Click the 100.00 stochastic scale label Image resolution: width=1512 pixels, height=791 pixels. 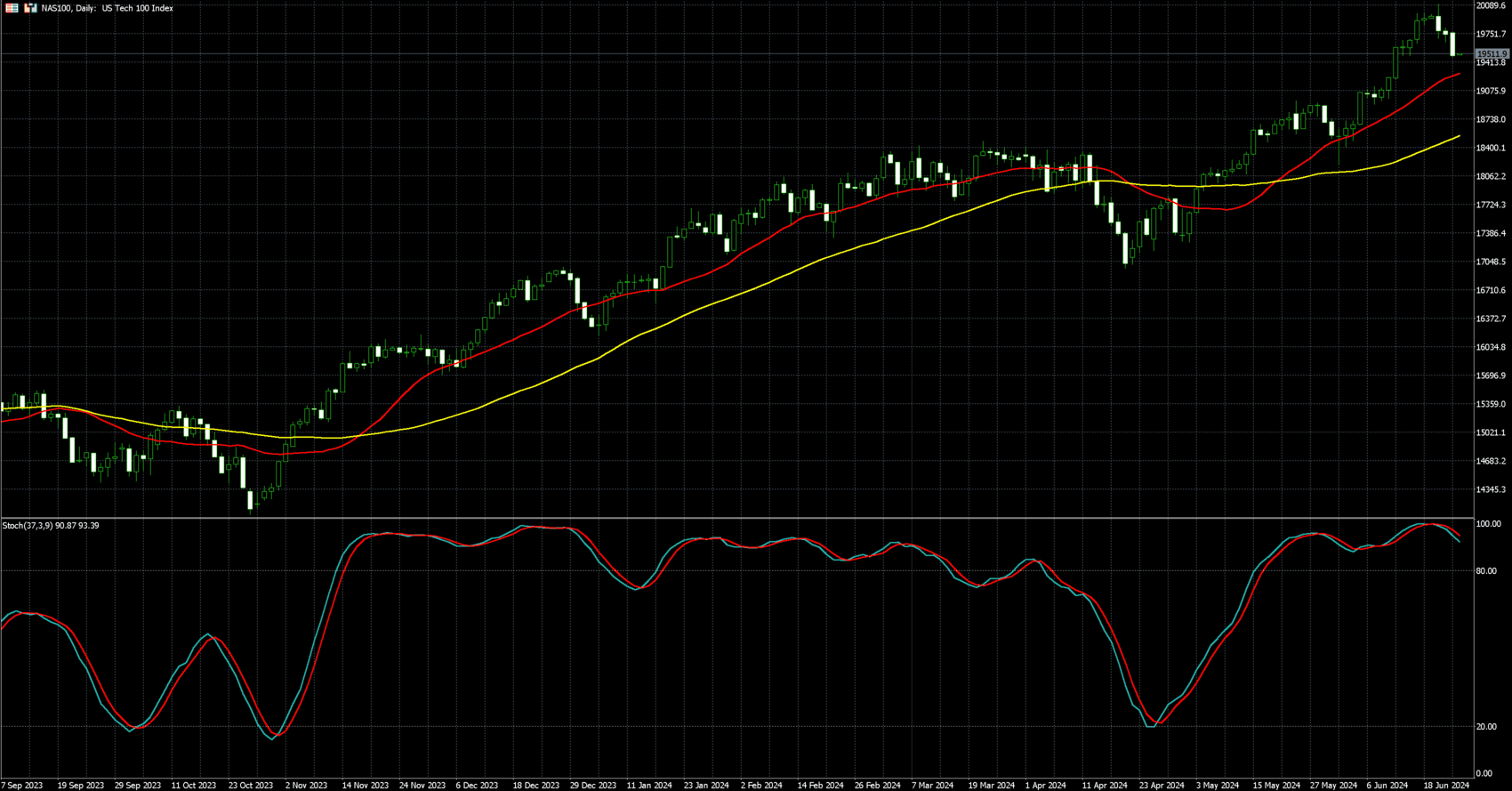(x=1487, y=524)
